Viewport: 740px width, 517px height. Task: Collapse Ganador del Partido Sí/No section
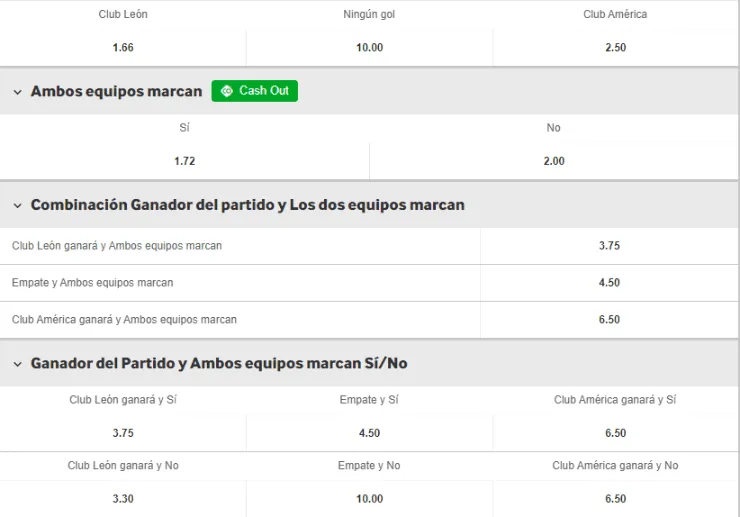tap(17, 364)
